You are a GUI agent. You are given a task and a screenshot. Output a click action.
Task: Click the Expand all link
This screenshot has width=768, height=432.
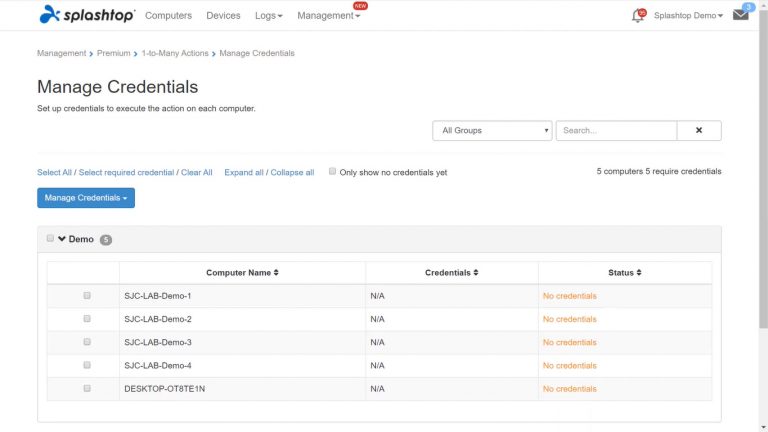coord(244,172)
